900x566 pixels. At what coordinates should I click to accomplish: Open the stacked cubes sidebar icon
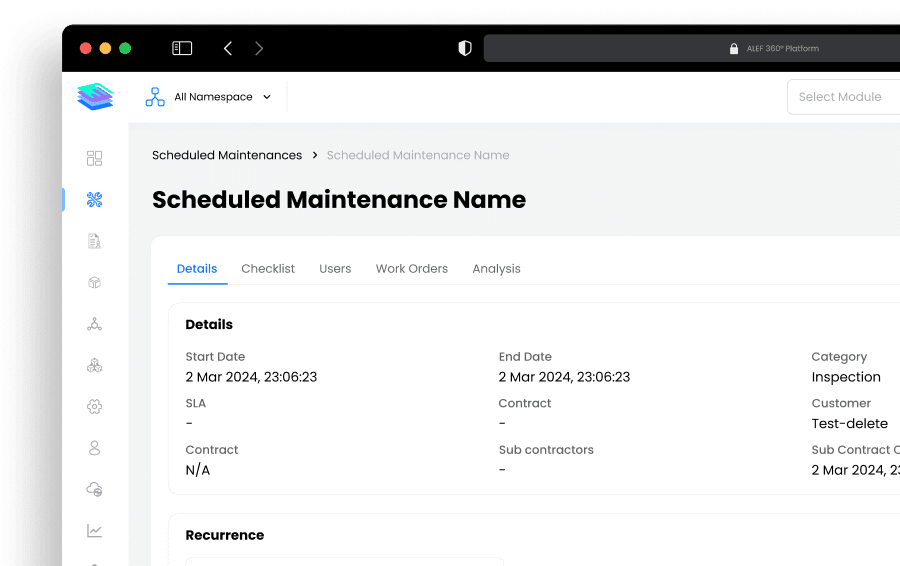[95, 366]
